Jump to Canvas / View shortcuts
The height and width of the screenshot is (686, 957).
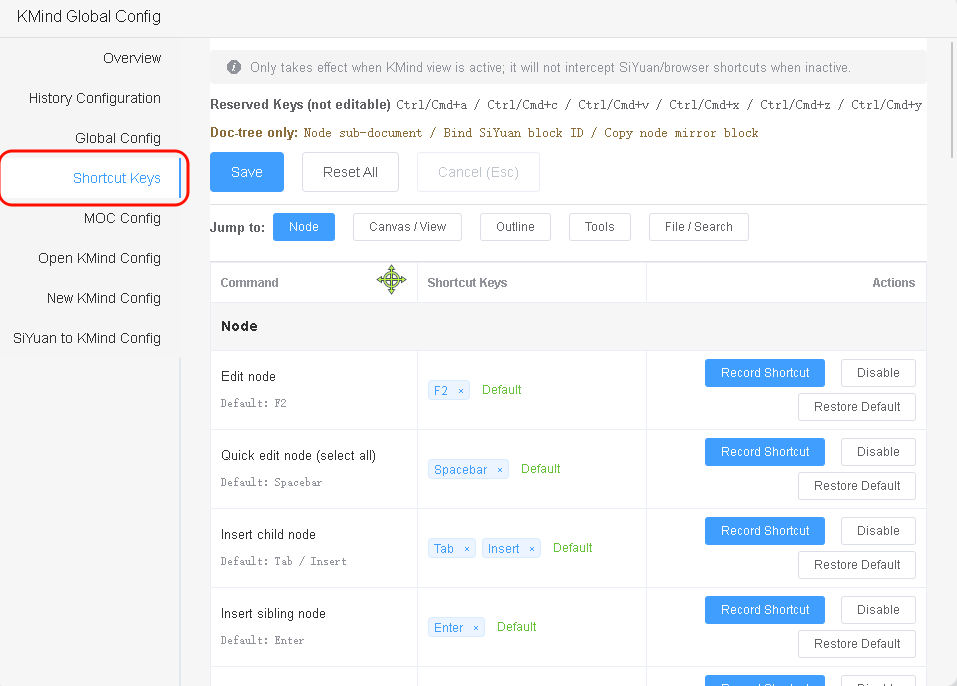point(407,227)
